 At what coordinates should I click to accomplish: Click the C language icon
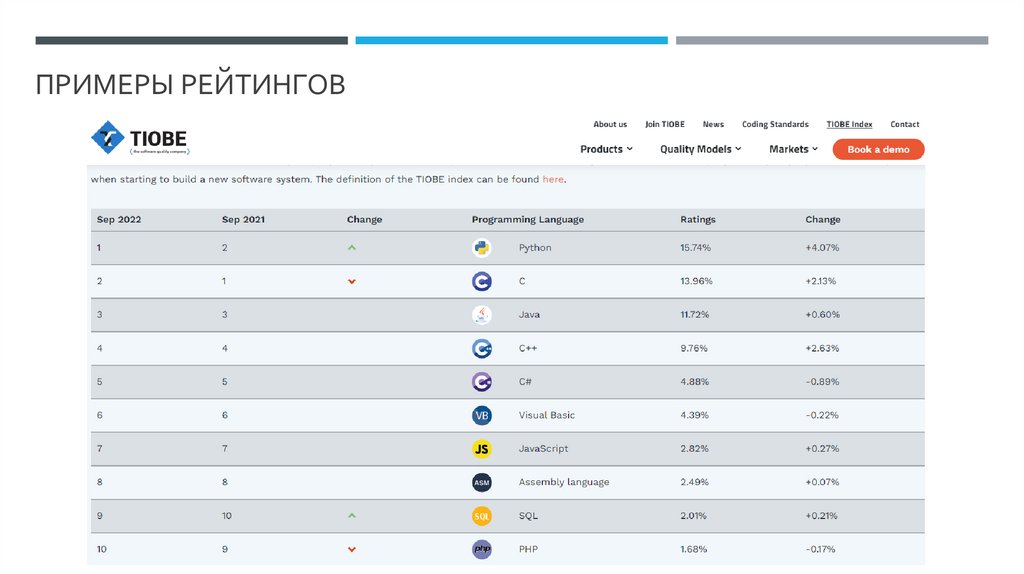click(482, 281)
